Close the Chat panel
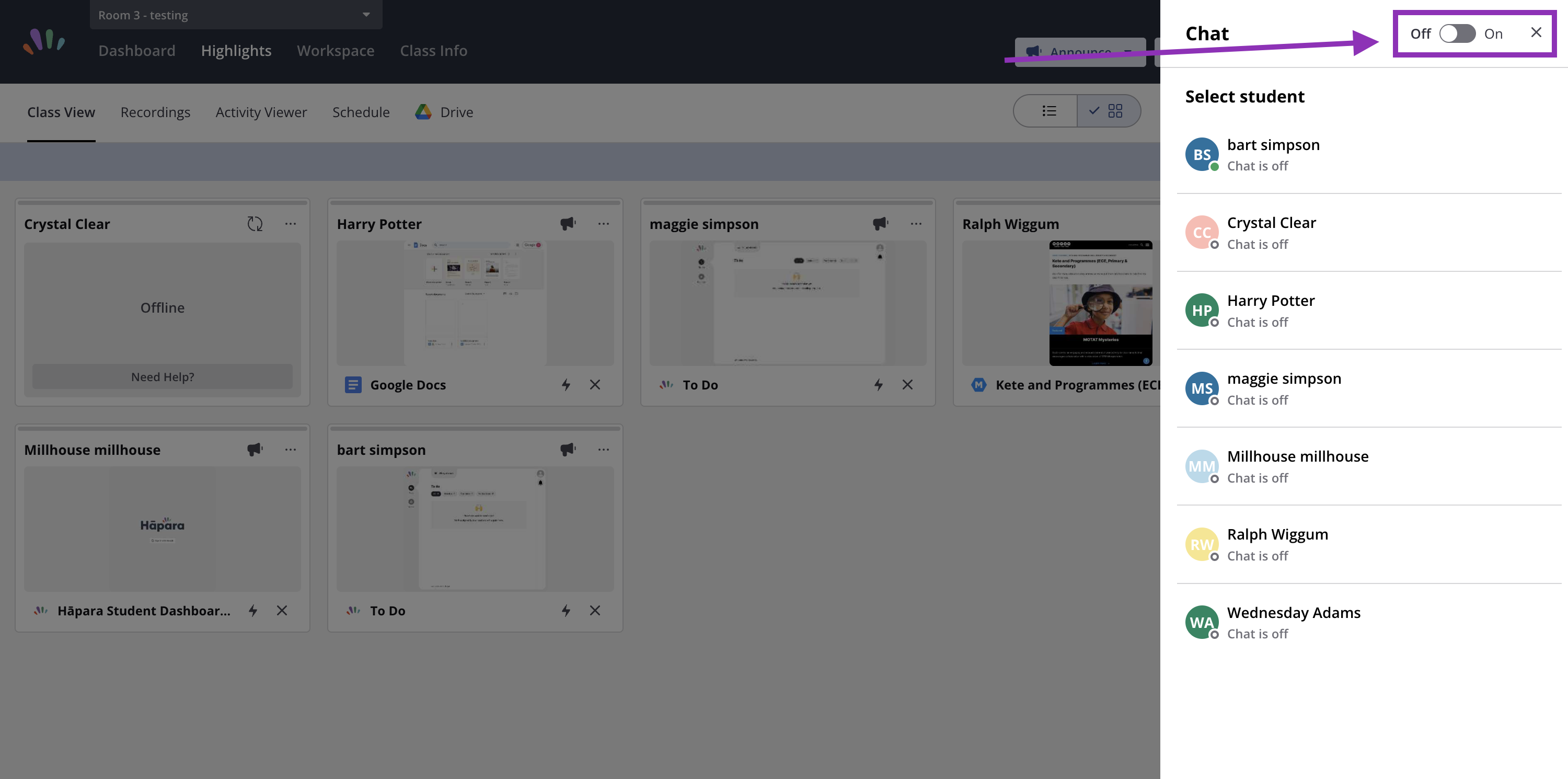The image size is (1568, 779). [x=1536, y=33]
